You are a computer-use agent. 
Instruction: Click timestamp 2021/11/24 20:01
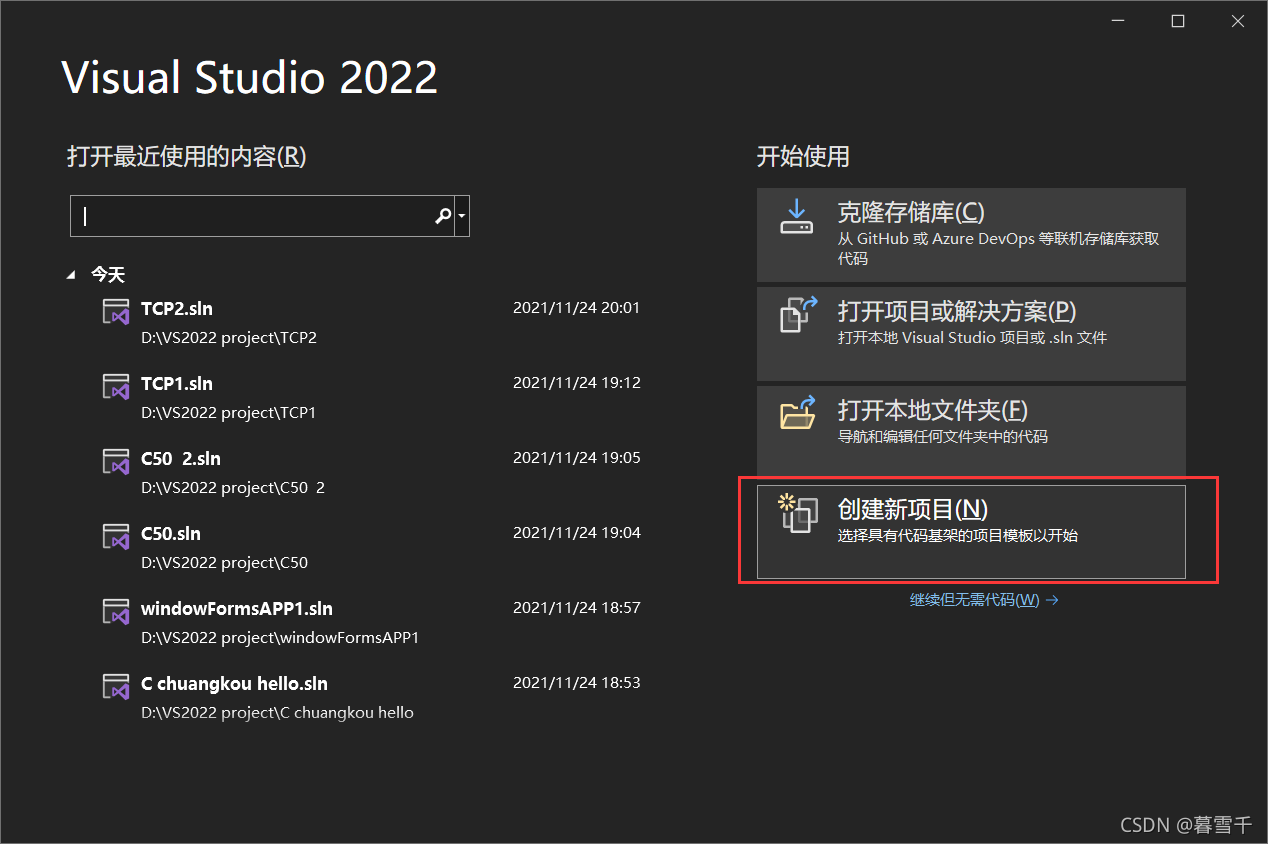tap(576, 308)
